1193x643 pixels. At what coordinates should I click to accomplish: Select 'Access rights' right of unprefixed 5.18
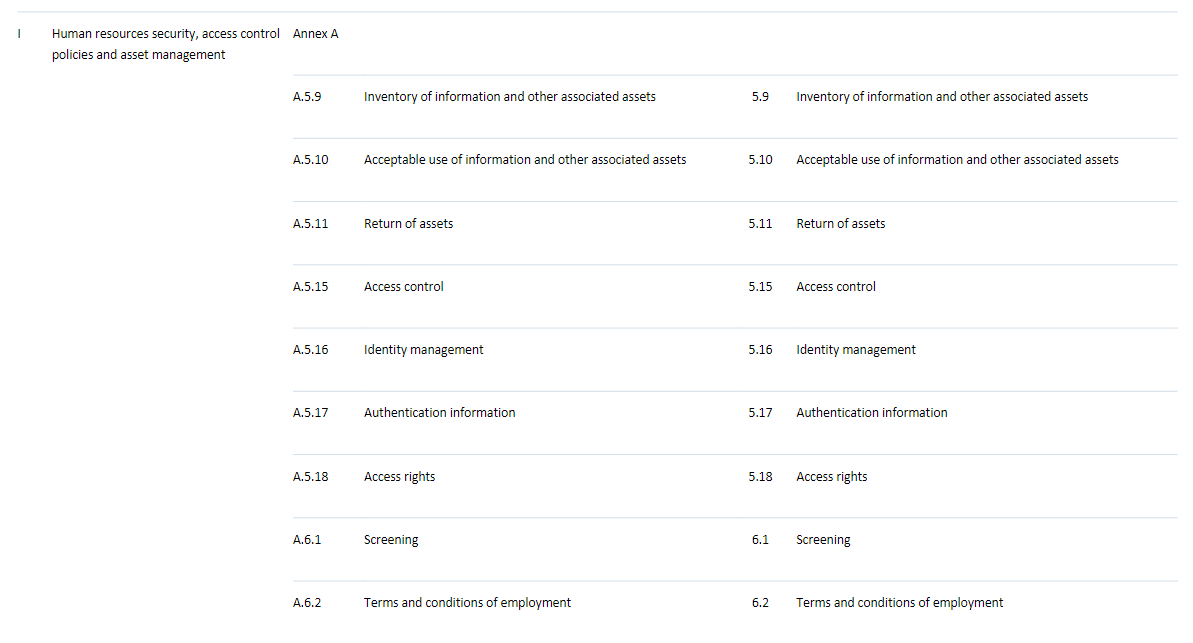coord(831,477)
